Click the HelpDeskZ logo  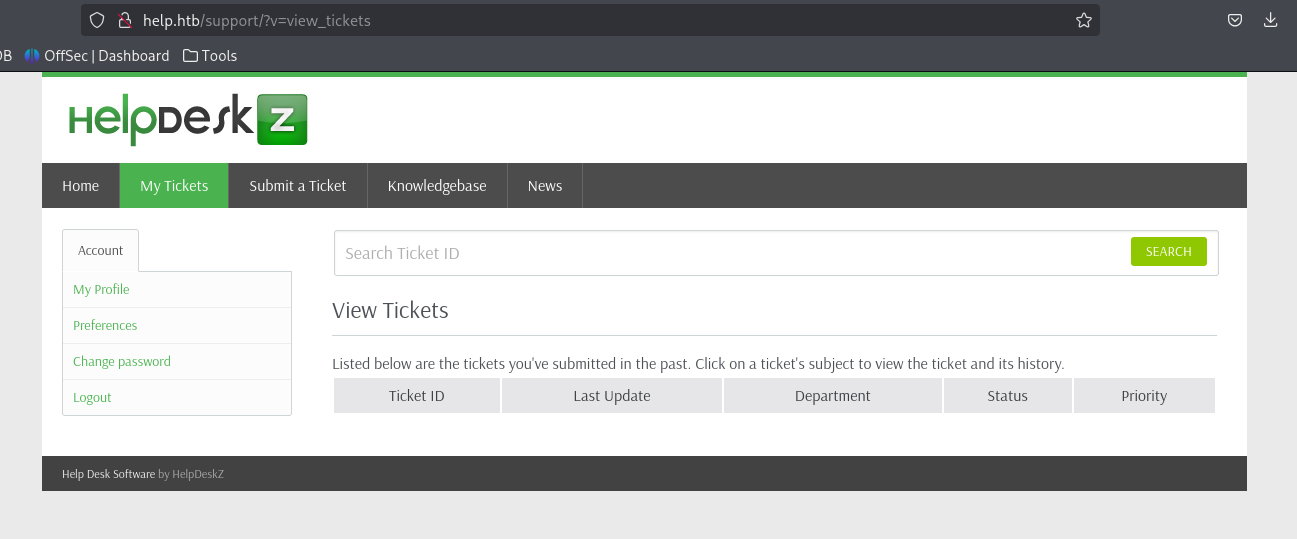187,120
